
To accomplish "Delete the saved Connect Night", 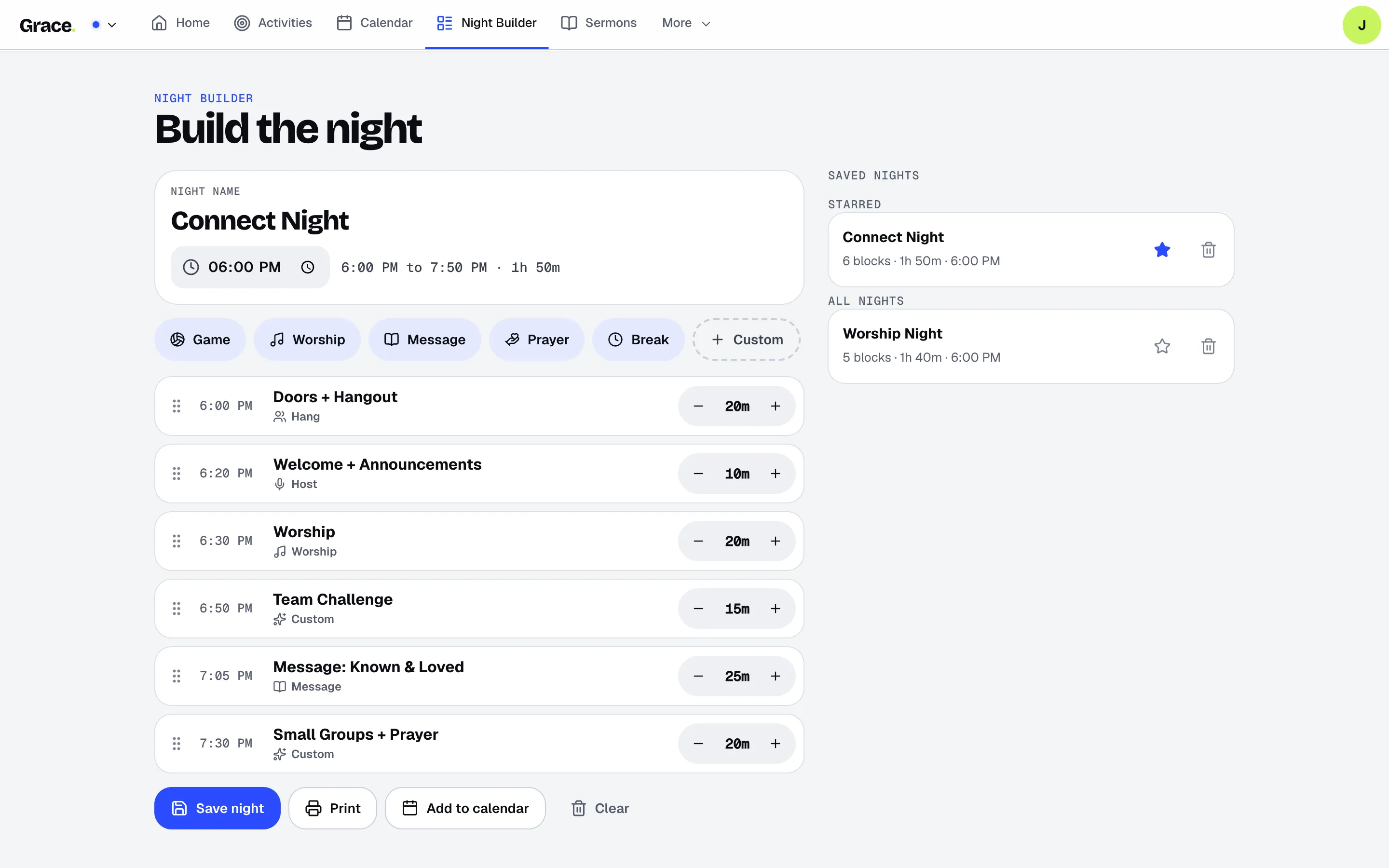I will pos(1208,250).
